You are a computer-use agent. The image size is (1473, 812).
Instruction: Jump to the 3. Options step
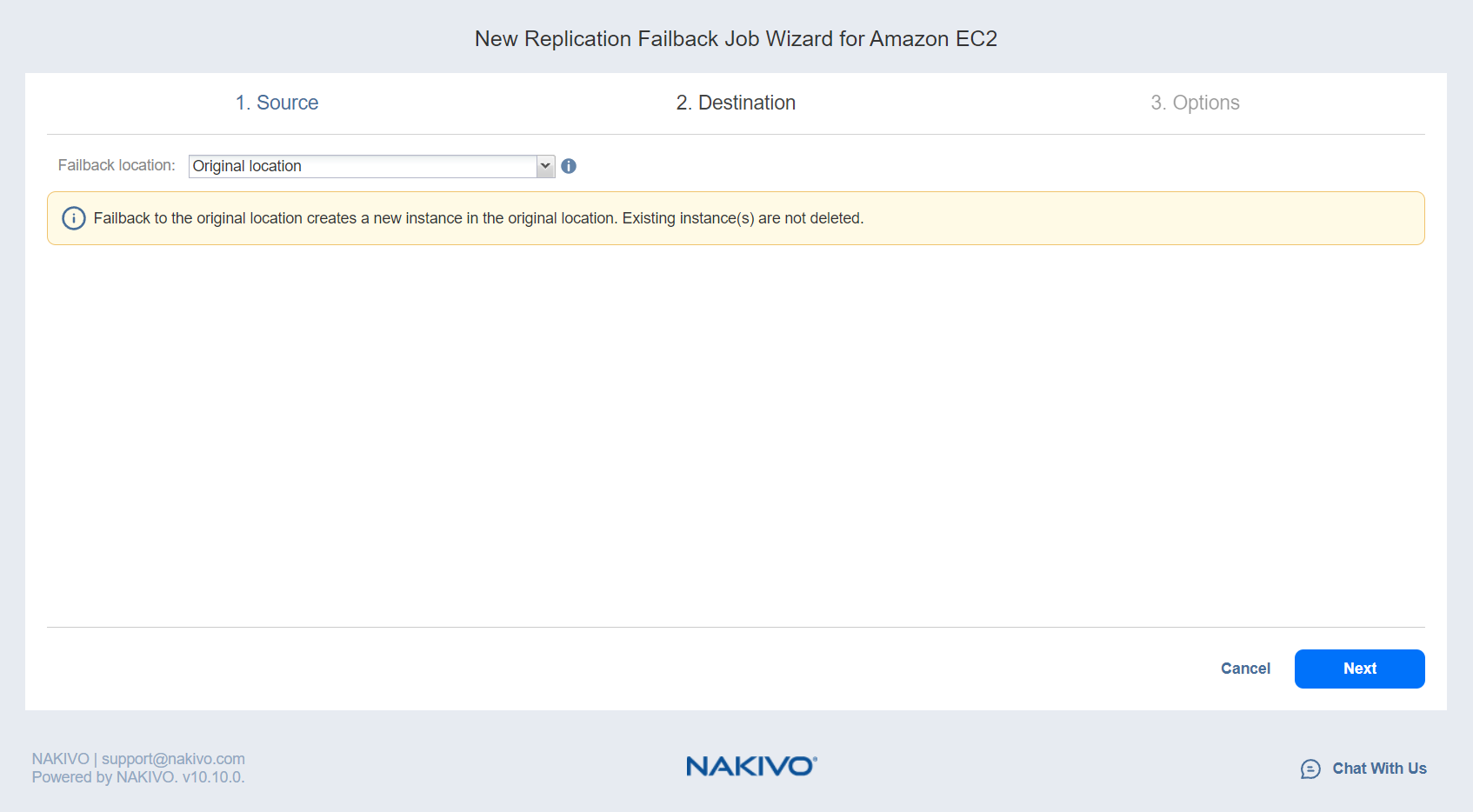pos(1195,103)
